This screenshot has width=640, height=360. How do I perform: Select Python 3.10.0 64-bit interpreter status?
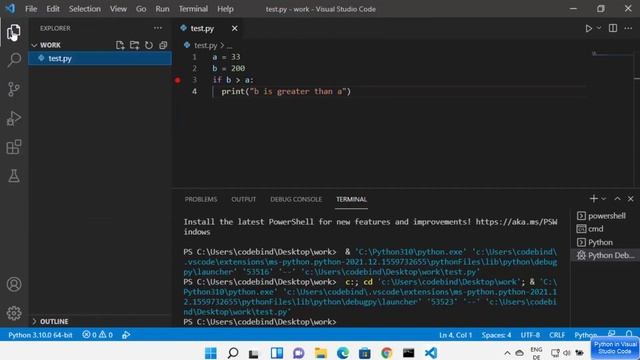point(40,335)
